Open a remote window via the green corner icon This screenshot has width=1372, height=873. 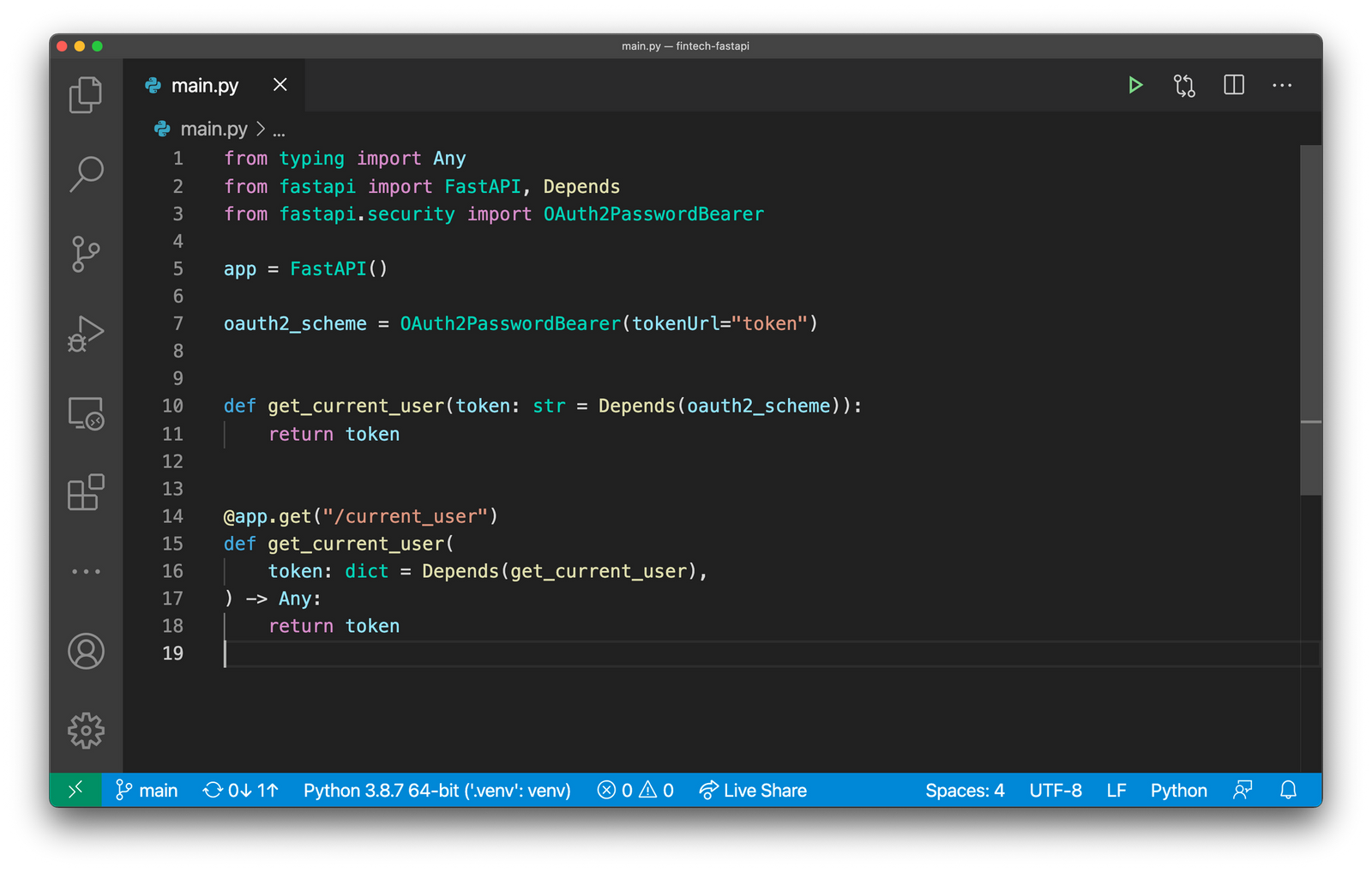point(75,790)
